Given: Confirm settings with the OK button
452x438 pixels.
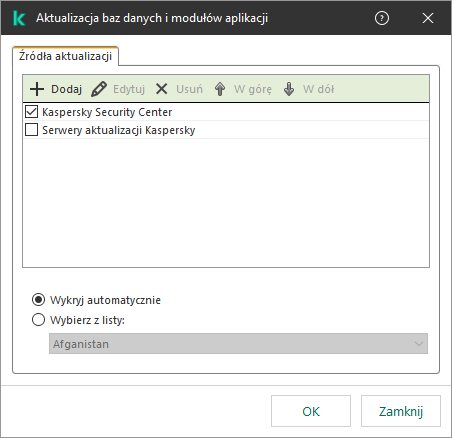Looking at the screenshot, I should click(x=311, y=411).
